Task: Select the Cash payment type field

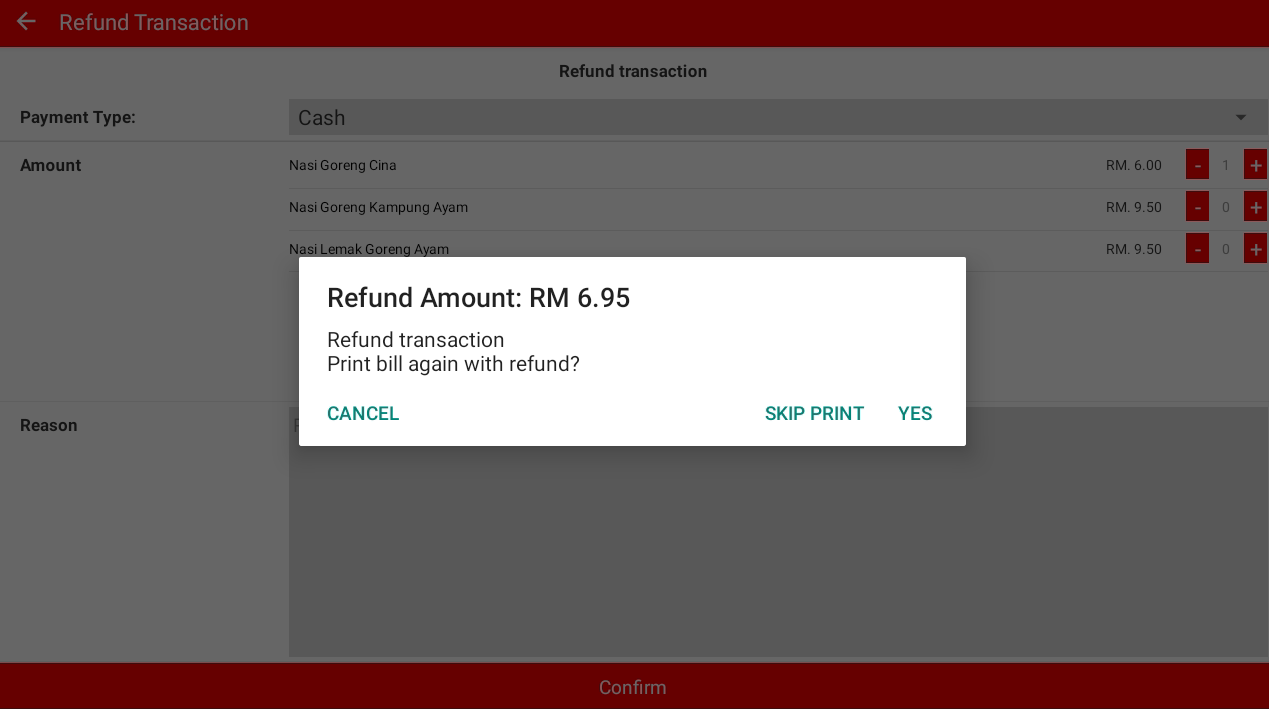Action: coord(778,117)
